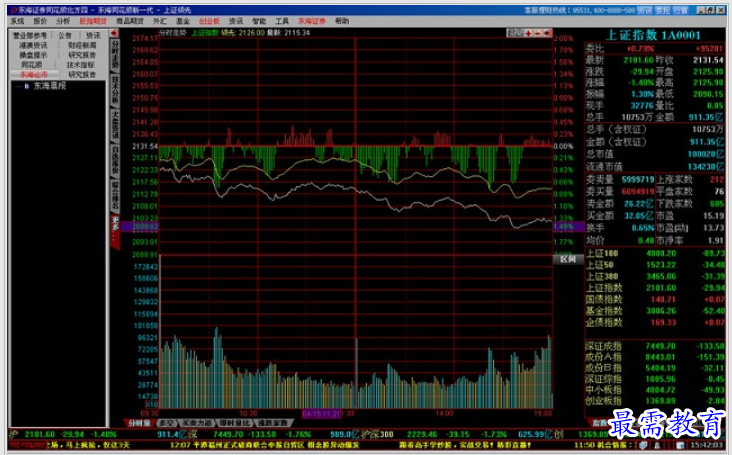
Task: Select 同花顺 tab in left panel
Action: [x=32, y=65]
